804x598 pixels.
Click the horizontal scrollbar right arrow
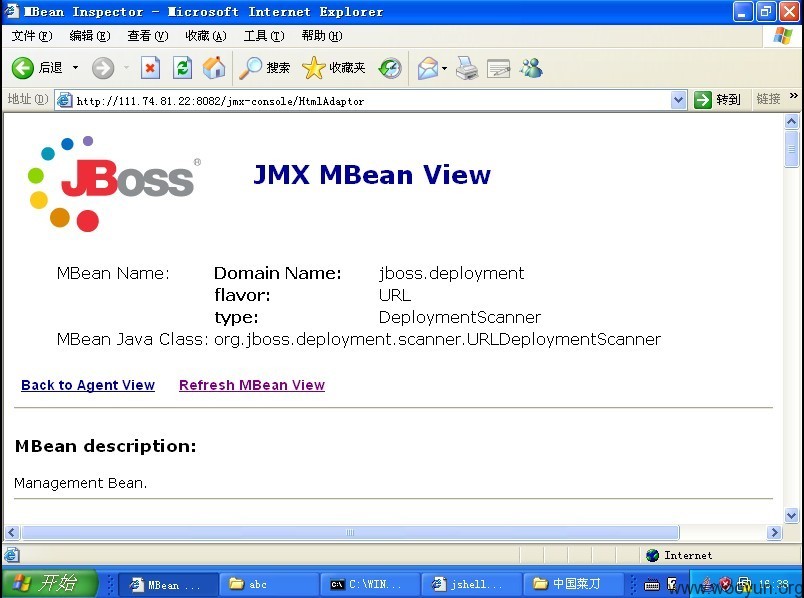tap(774, 532)
